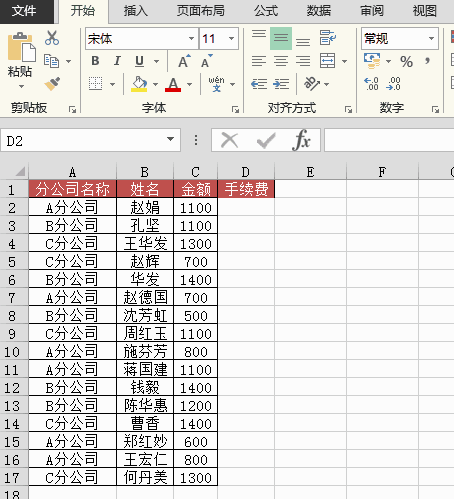Toggle bold formatting

click(95, 61)
